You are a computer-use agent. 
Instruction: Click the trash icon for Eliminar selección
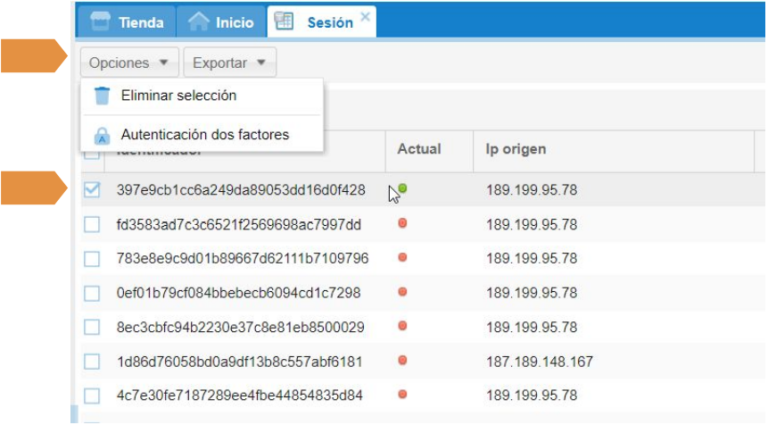click(101, 96)
